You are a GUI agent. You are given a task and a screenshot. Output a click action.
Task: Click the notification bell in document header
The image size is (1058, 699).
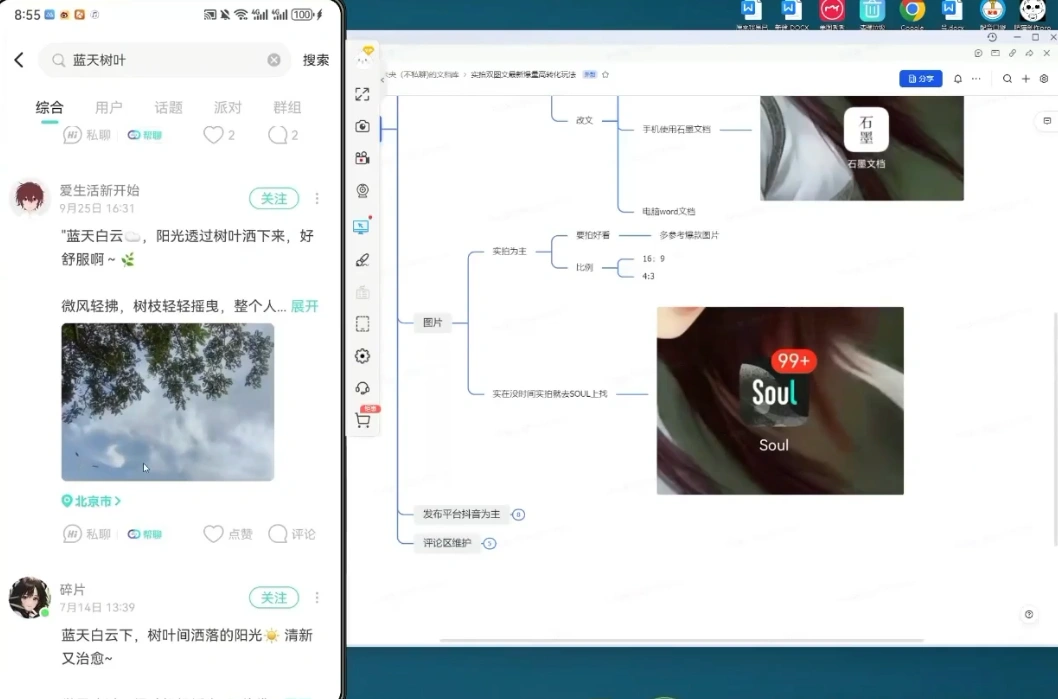pyautogui.click(x=957, y=79)
